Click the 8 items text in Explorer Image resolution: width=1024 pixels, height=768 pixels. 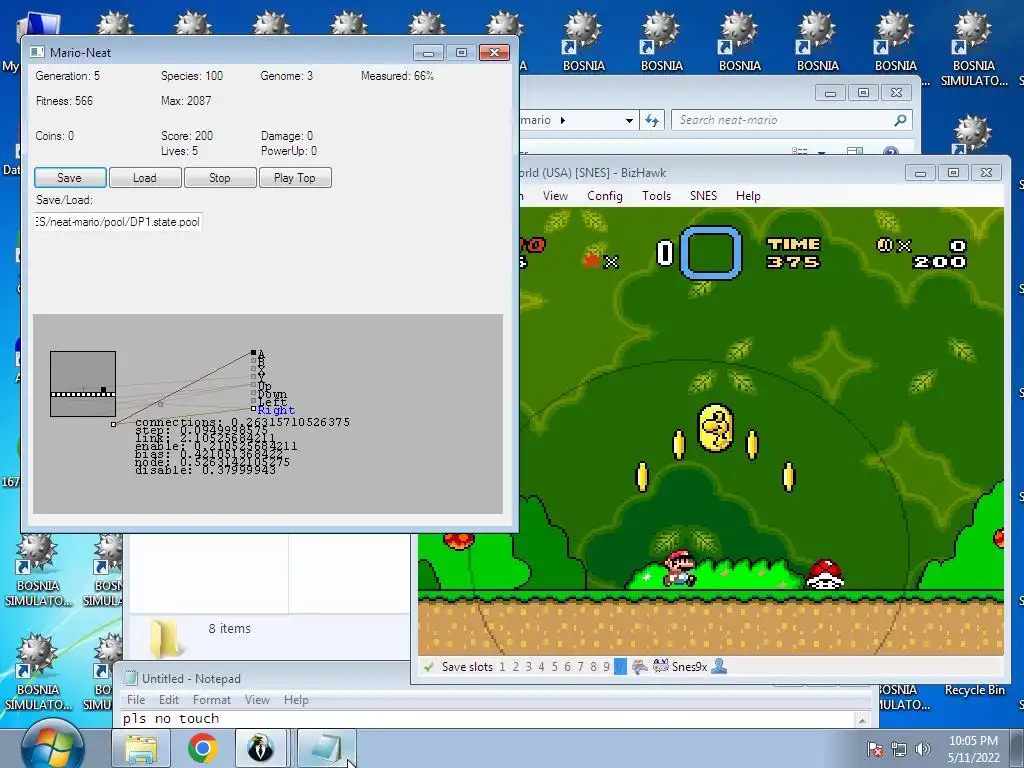[x=229, y=628]
